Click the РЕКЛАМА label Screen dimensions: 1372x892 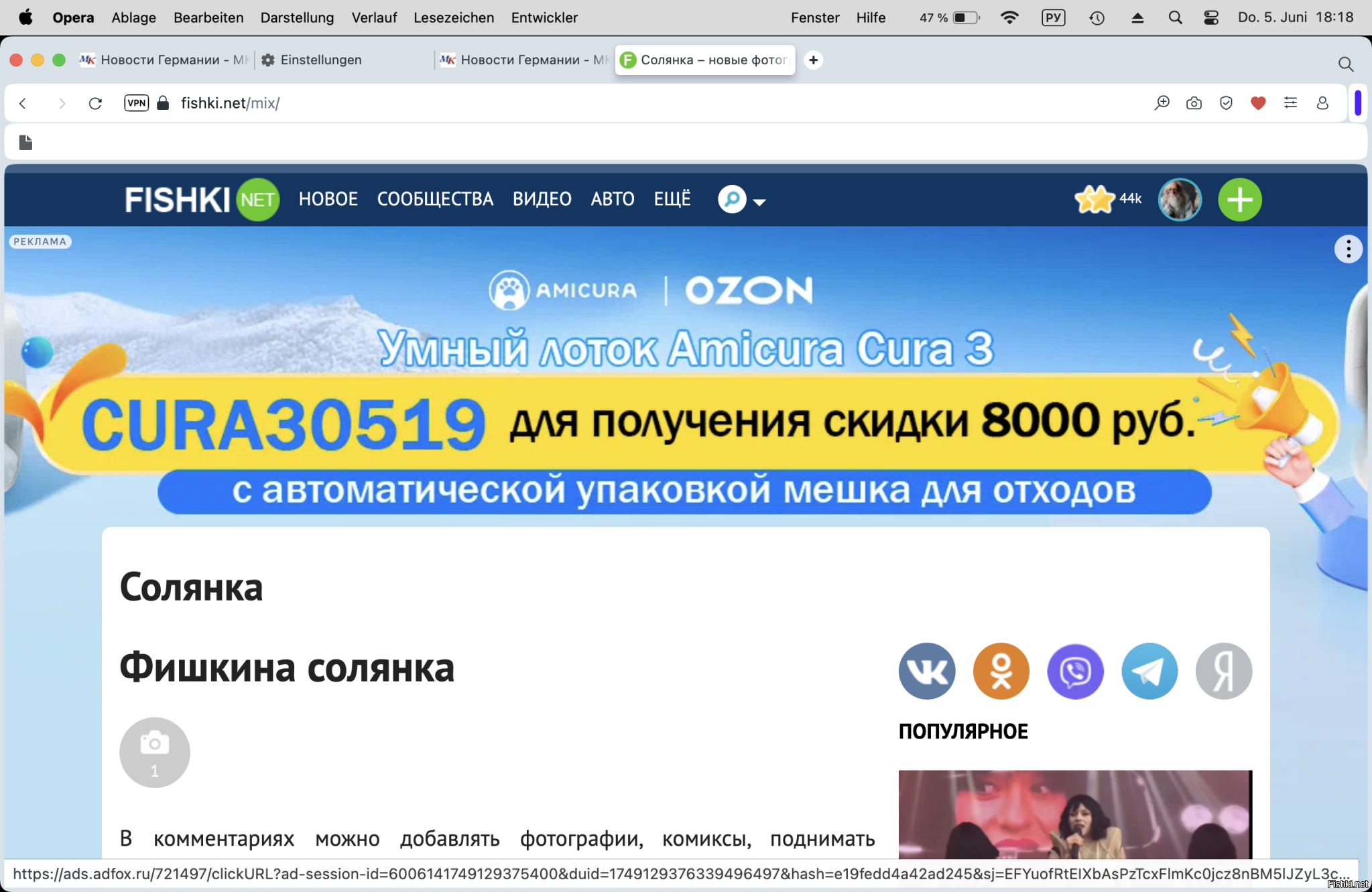tap(40, 241)
